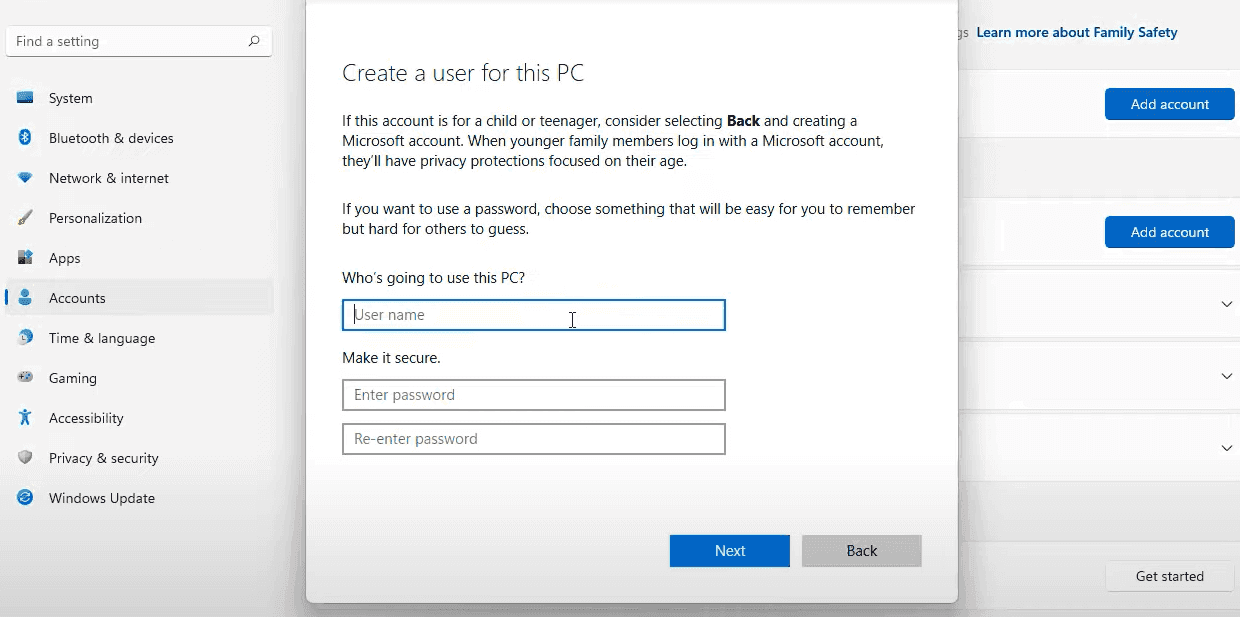Click the Find a setting search box
Viewport: 1240px width, 617px height.
coord(139,41)
